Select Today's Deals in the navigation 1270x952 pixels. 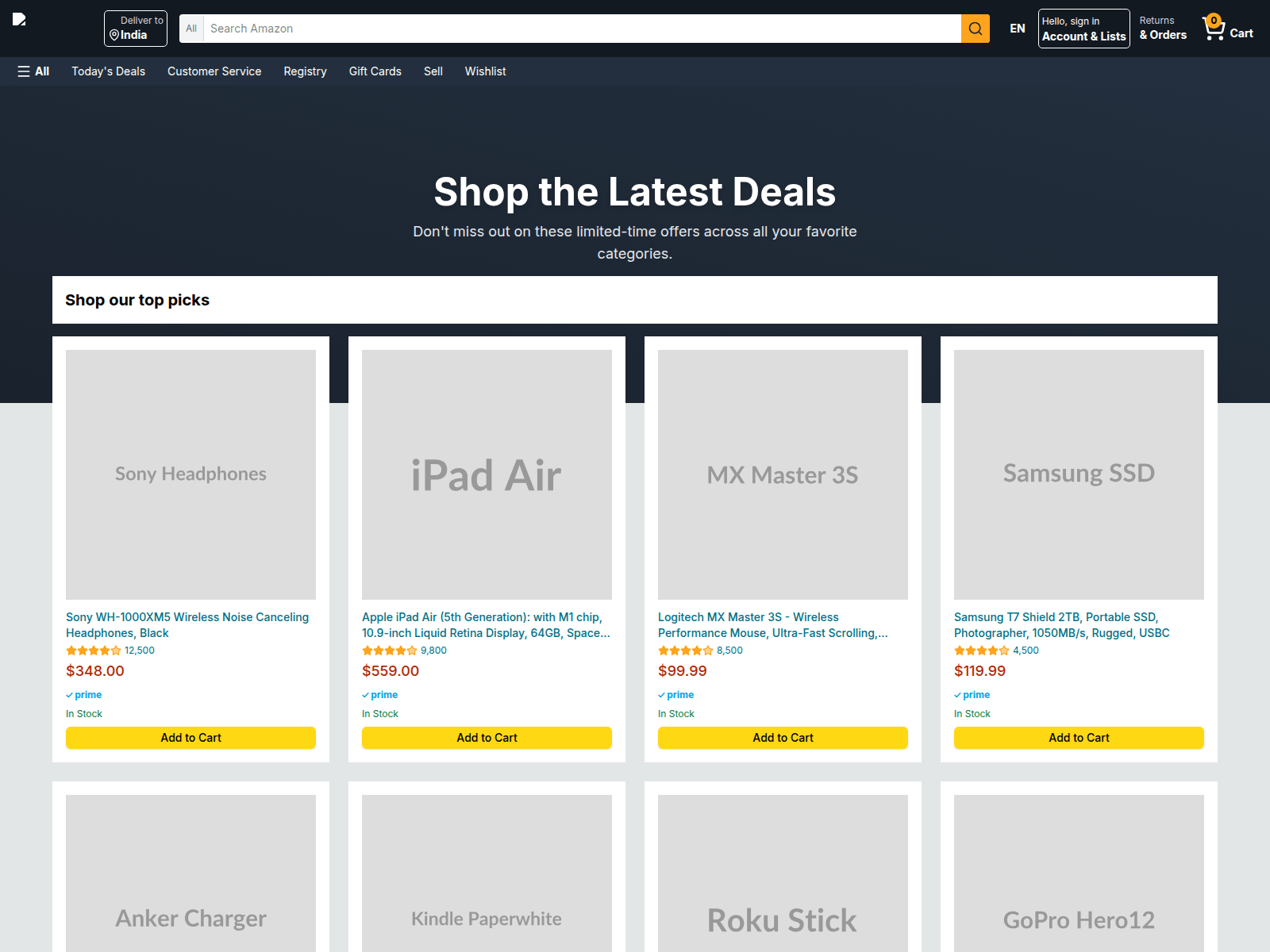point(108,71)
